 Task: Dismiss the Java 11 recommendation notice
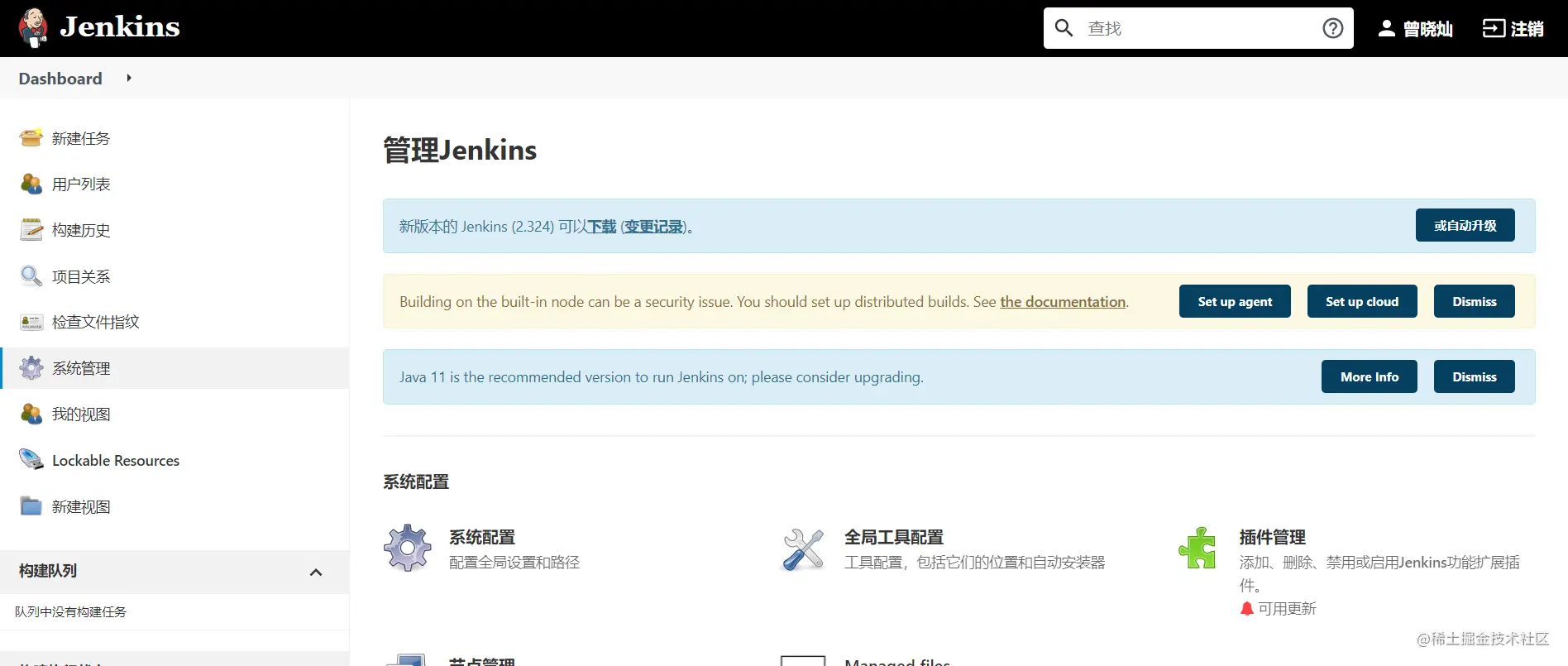(x=1475, y=376)
